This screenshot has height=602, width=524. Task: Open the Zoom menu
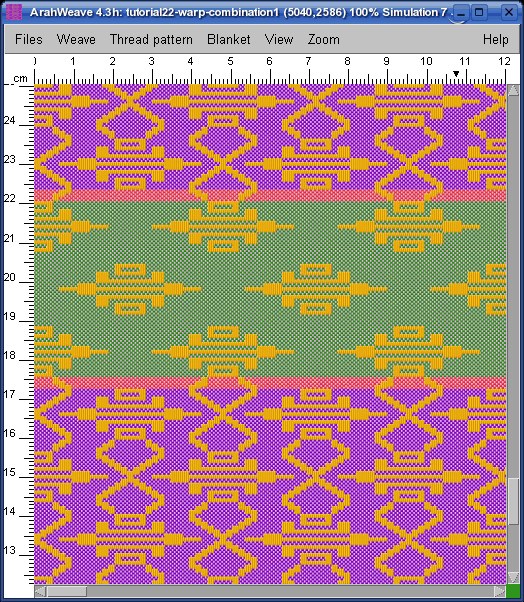tap(324, 39)
